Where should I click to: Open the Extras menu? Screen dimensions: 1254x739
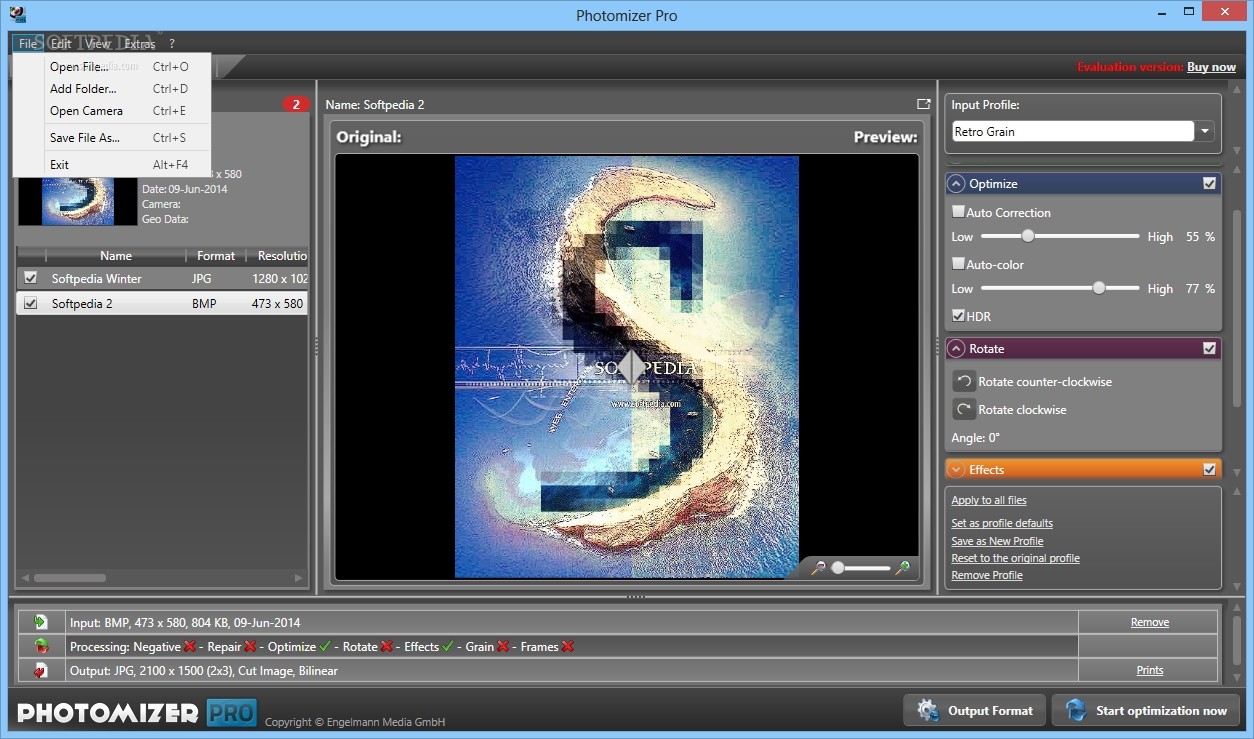[140, 44]
